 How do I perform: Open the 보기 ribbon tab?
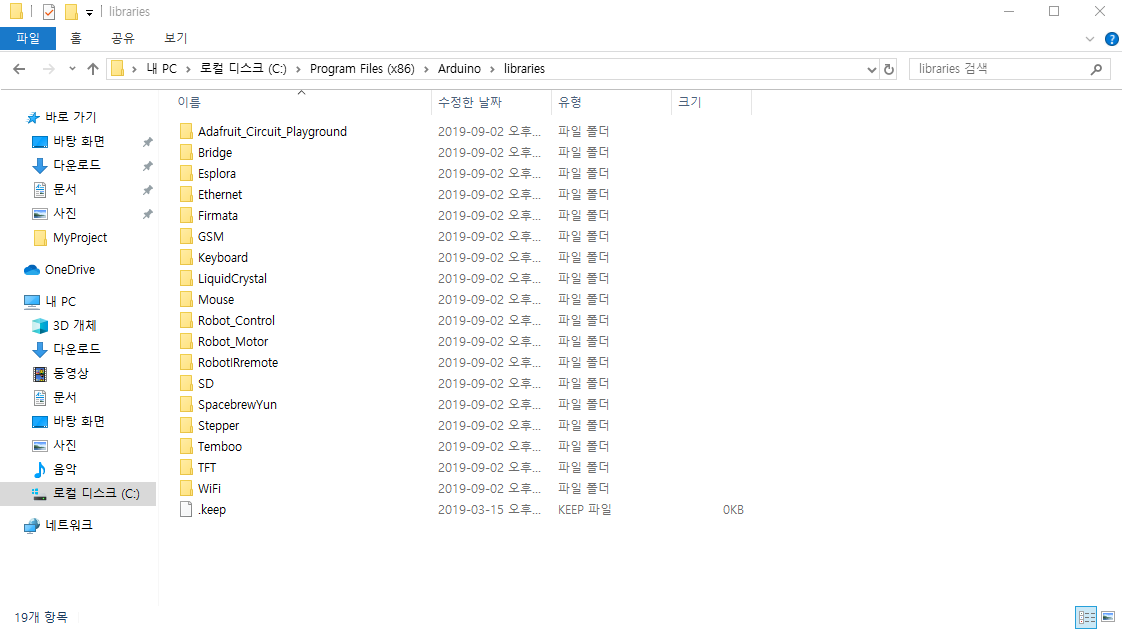pos(175,39)
